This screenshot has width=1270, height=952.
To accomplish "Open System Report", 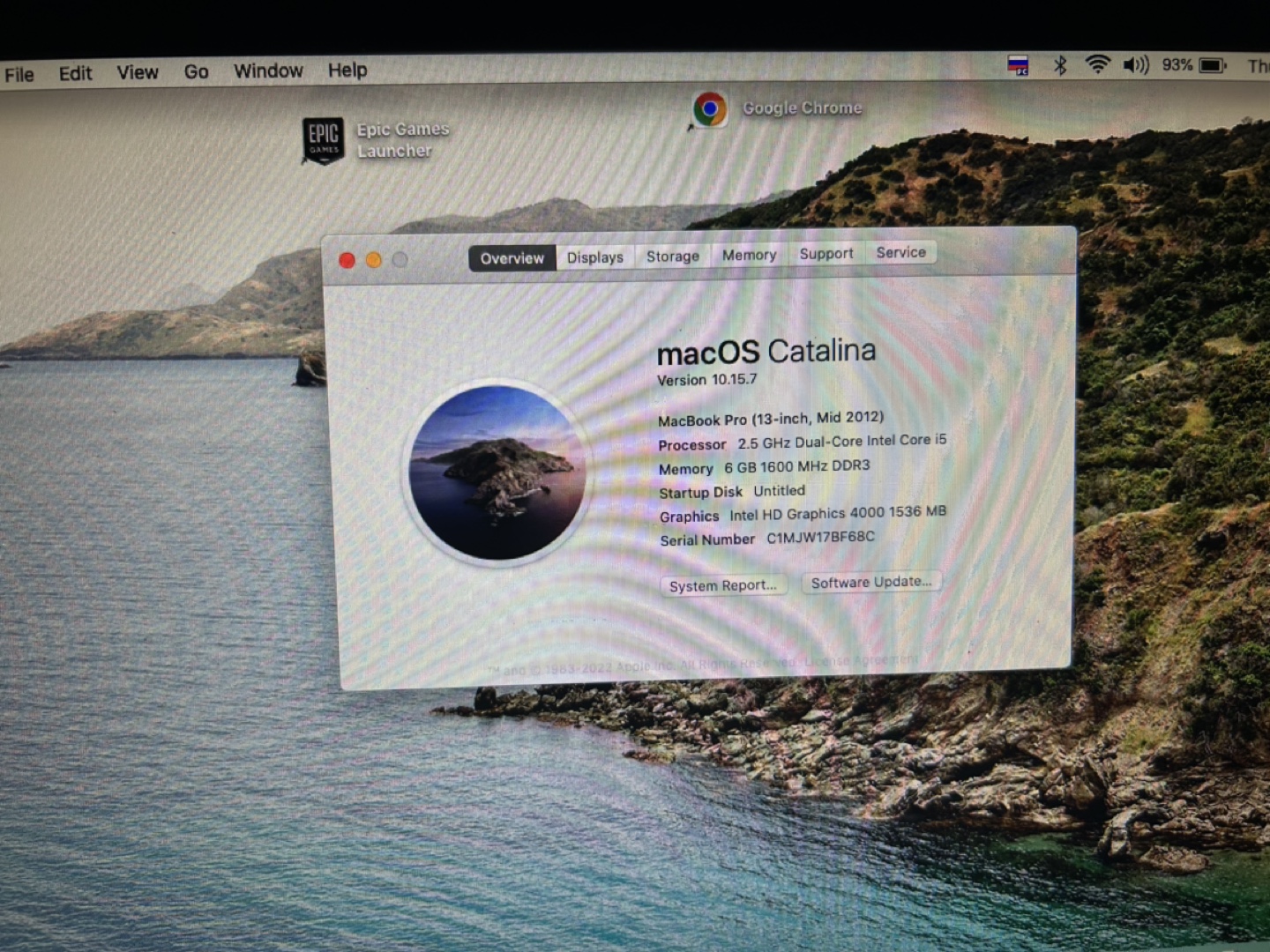I will click(x=723, y=585).
